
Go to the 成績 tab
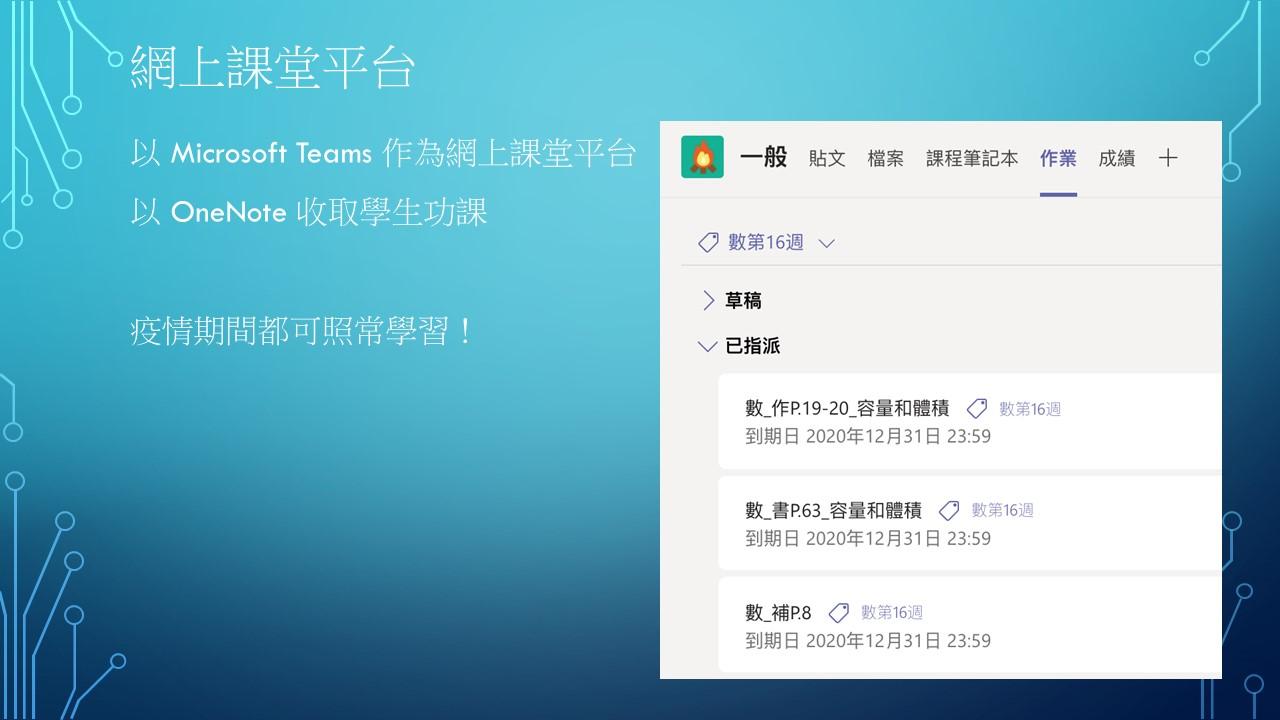(x=1117, y=158)
